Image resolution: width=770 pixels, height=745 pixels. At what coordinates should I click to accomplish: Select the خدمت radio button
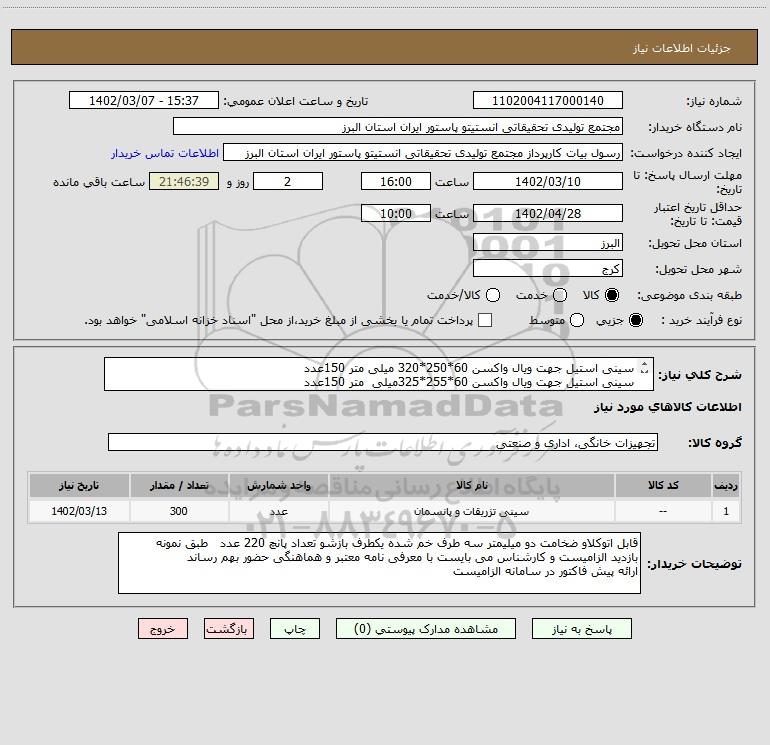(x=560, y=295)
